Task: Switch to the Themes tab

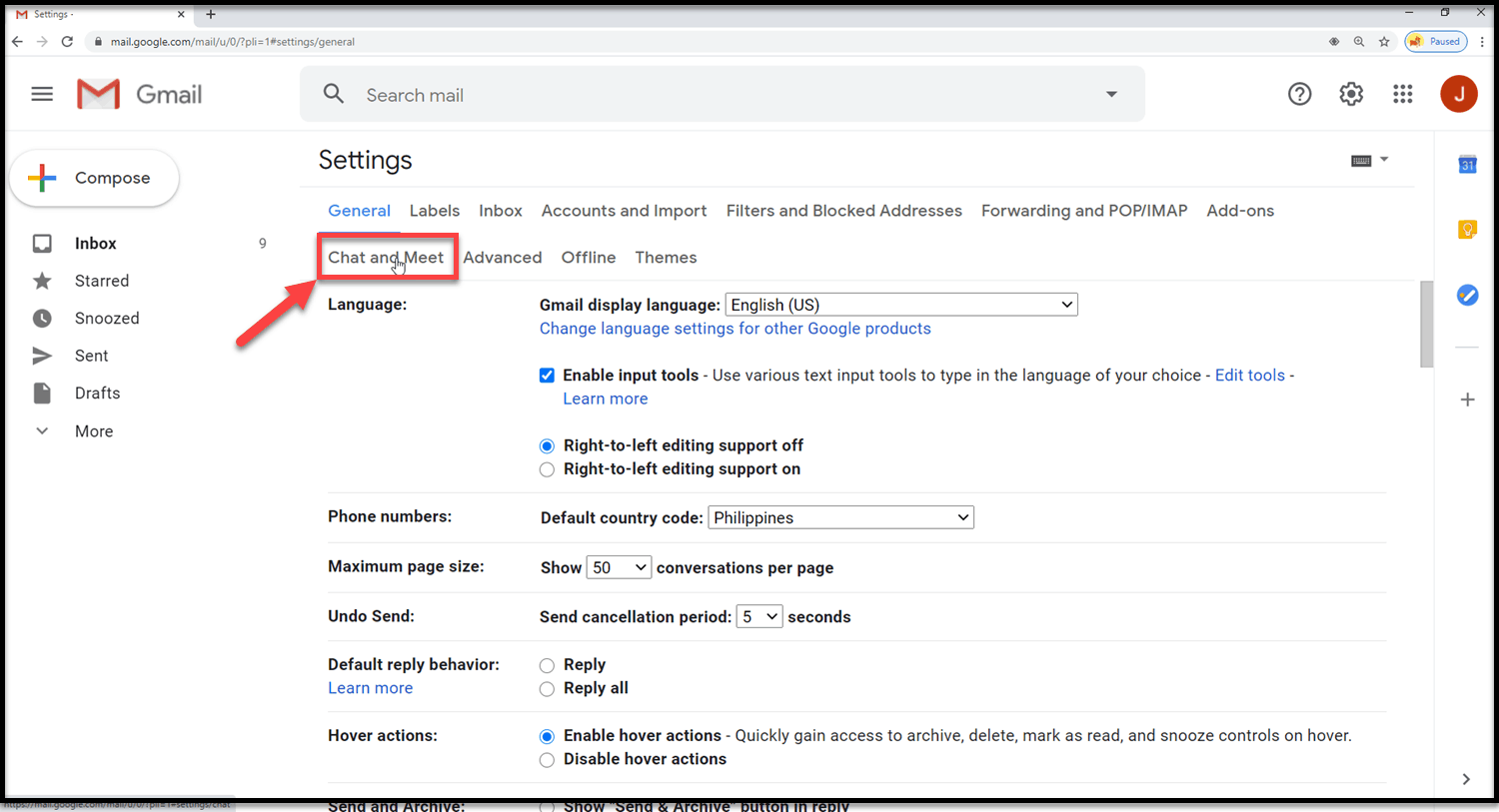Action: [x=666, y=257]
